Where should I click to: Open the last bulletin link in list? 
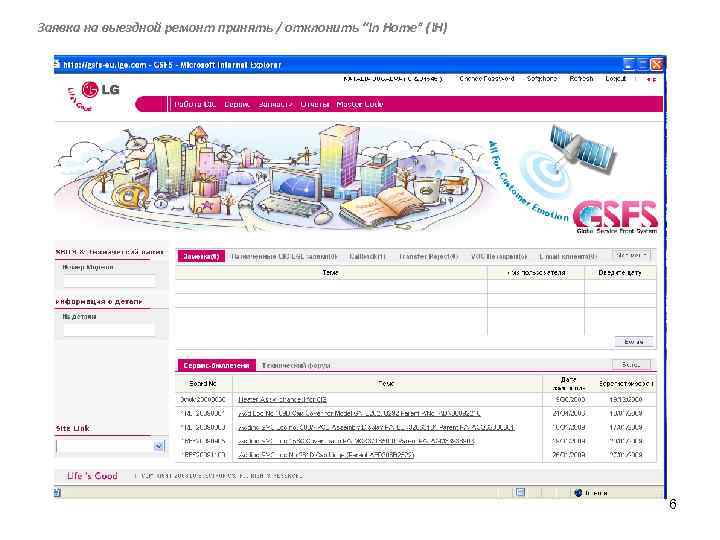point(326,455)
